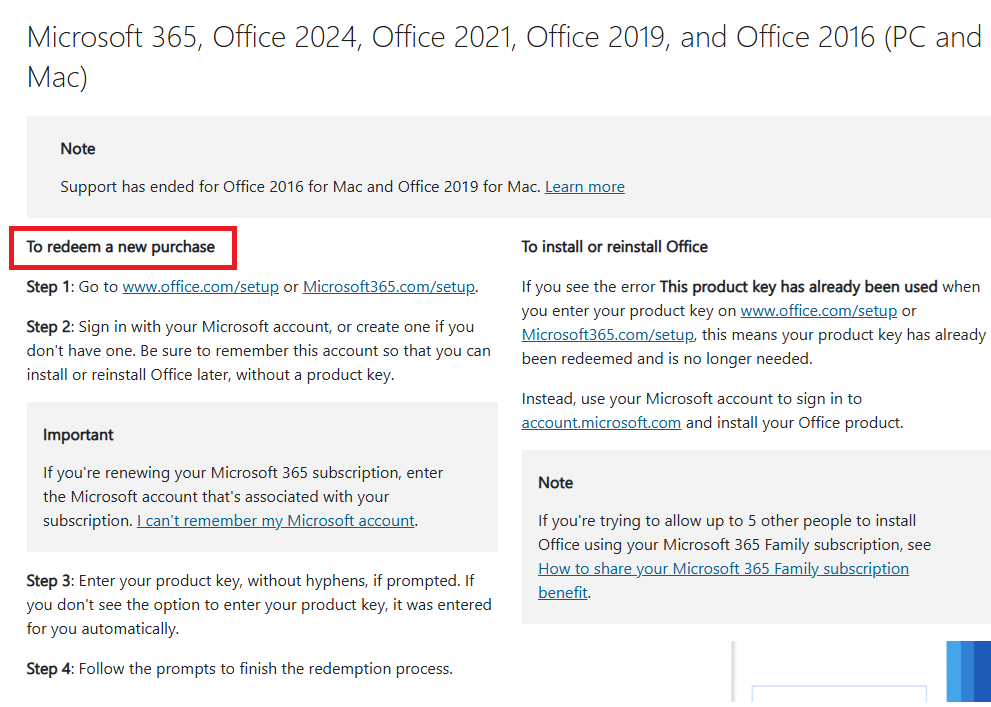
Task: Click the To install or reinstall Office heading
Action: click(x=614, y=246)
